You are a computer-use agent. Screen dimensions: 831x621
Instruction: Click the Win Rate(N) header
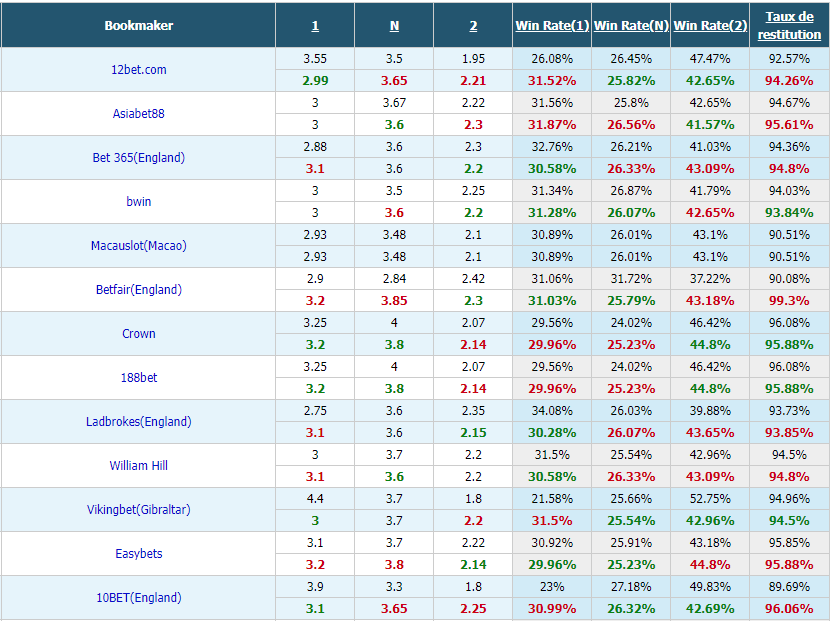pos(631,25)
